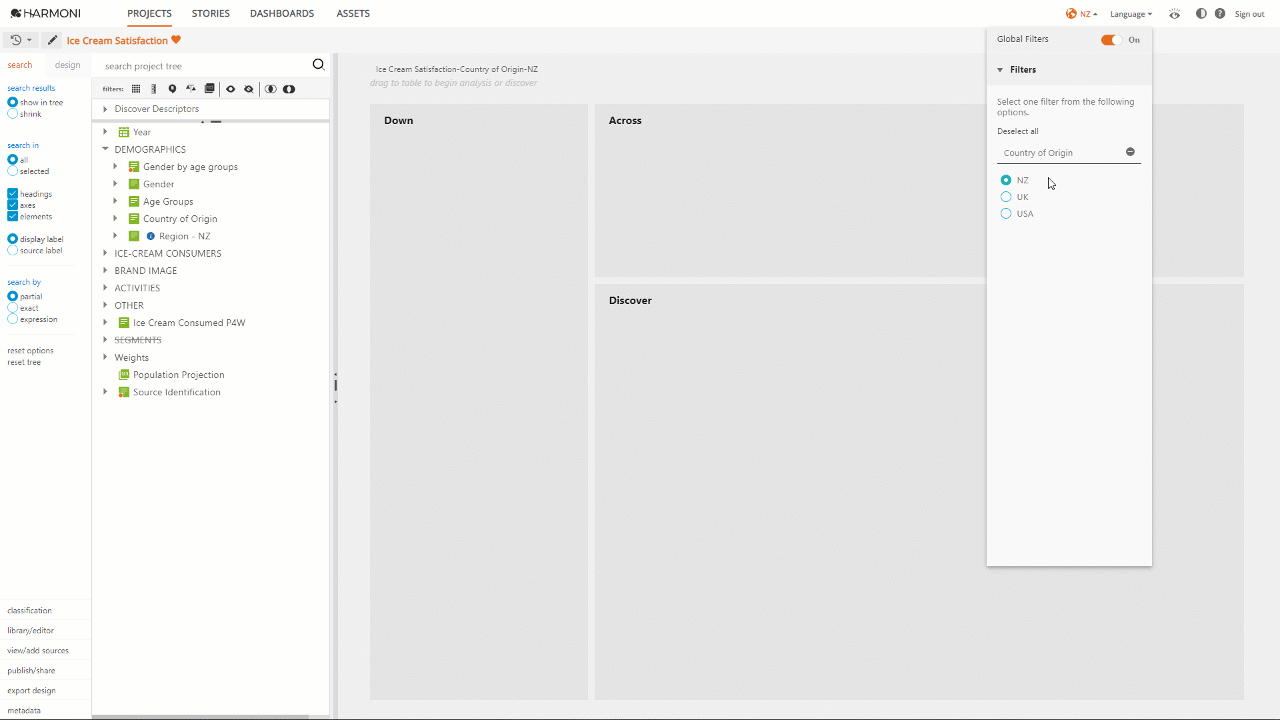Image resolution: width=1280 pixels, height=720 pixels.
Task: Click the crossed-out eye filter icon
Action: 249,89
